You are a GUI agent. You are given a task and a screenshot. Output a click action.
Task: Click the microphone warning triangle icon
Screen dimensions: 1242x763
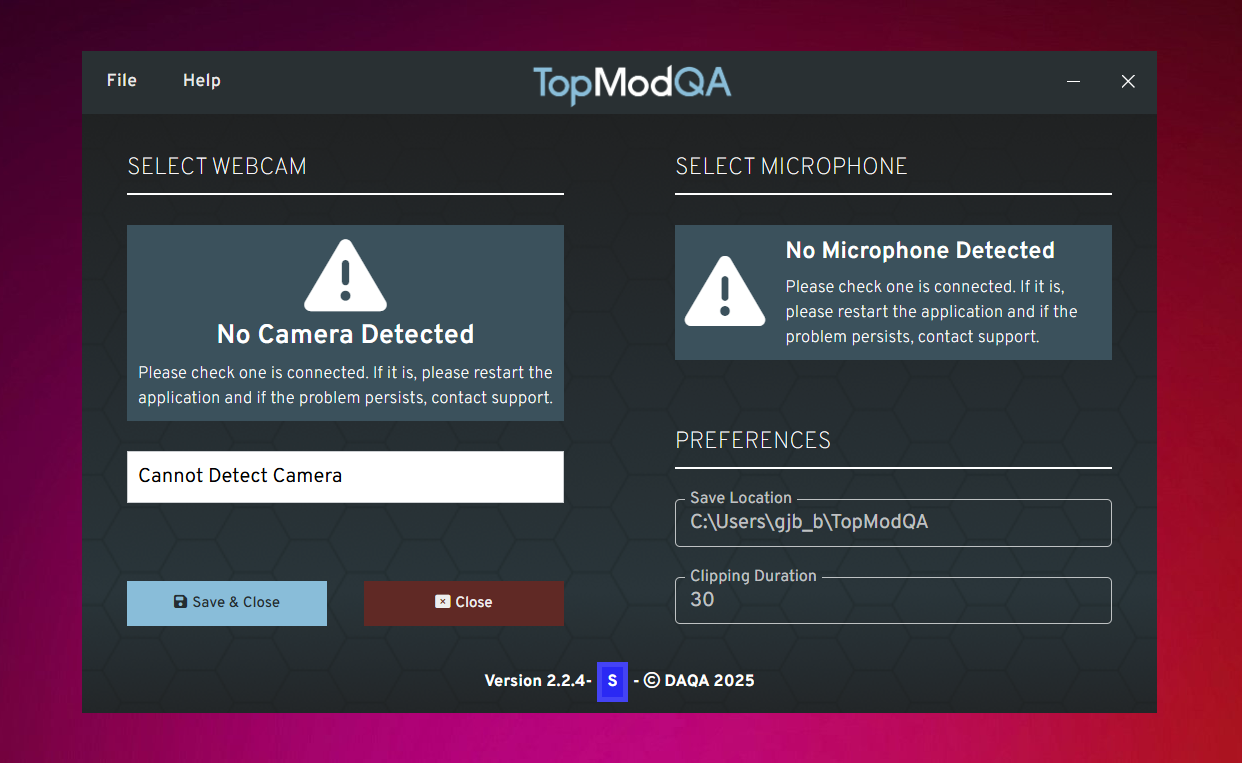pos(725,291)
